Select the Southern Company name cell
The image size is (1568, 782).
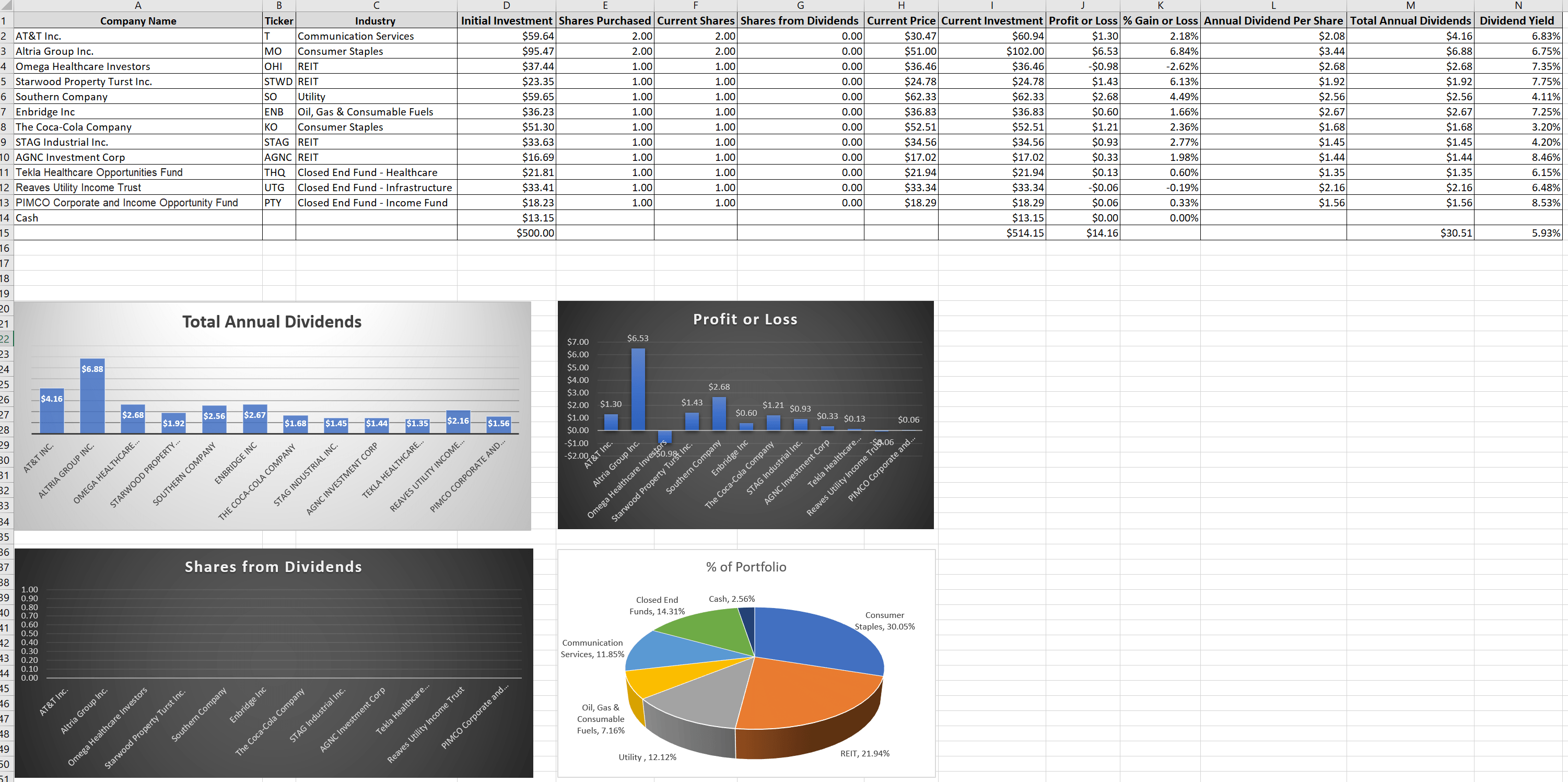pyautogui.click(x=138, y=97)
